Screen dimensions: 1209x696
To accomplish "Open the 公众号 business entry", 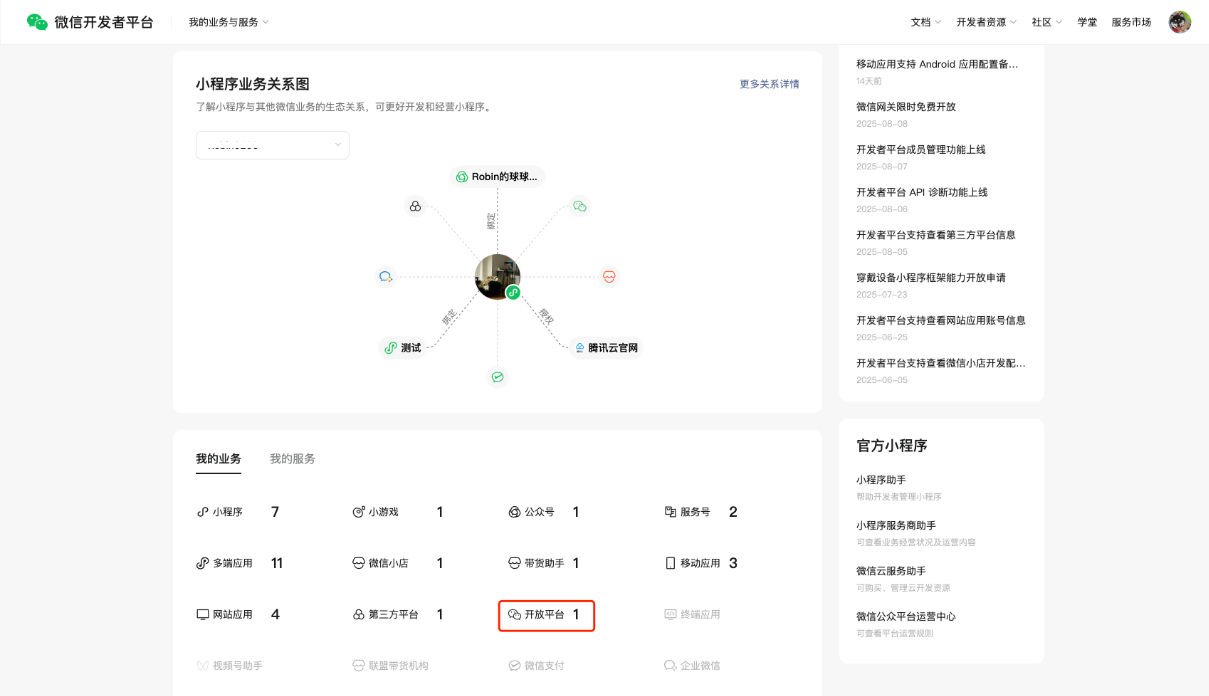I will (x=539, y=512).
